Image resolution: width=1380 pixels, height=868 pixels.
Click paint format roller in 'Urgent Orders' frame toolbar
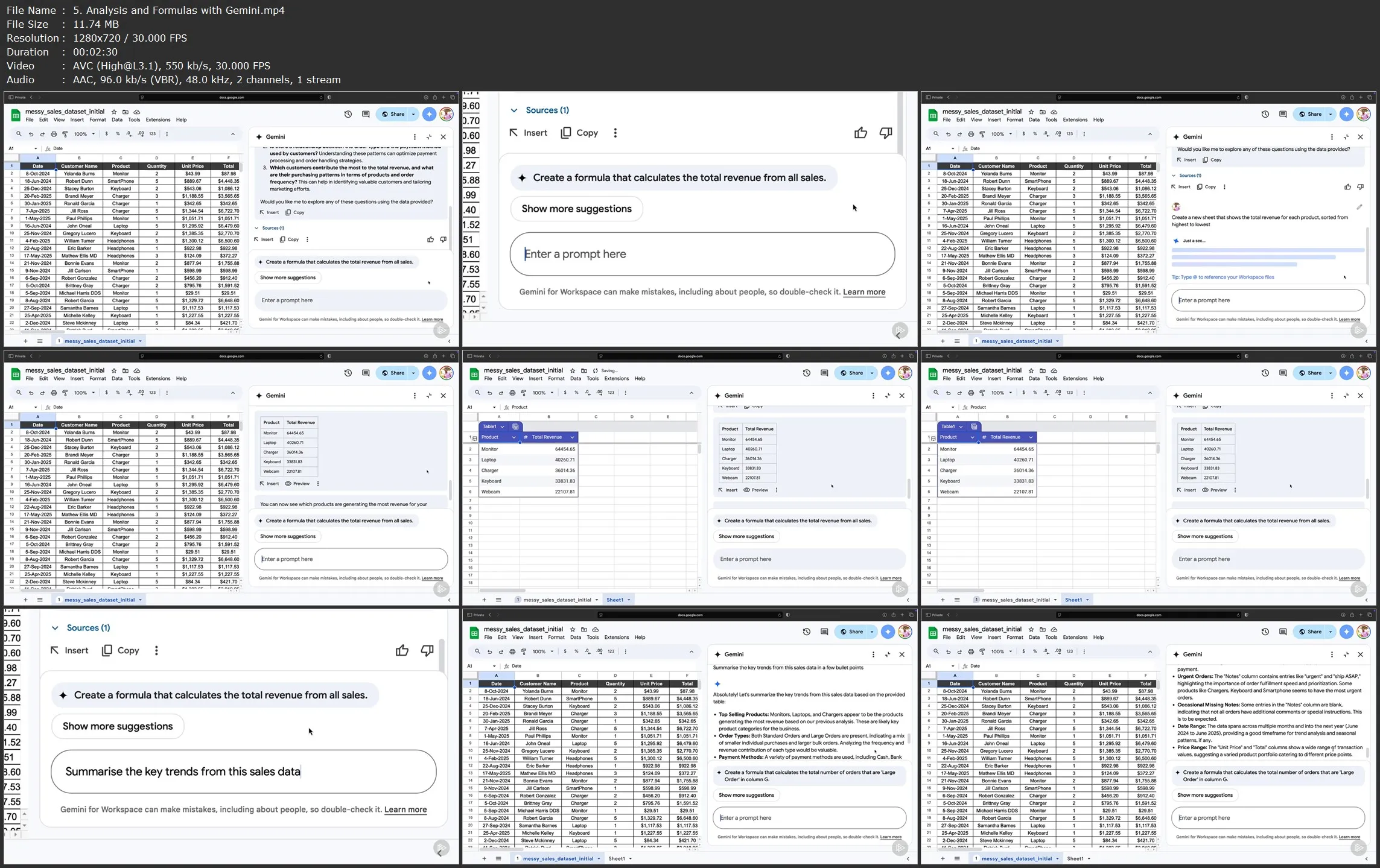pyautogui.click(x=982, y=651)
